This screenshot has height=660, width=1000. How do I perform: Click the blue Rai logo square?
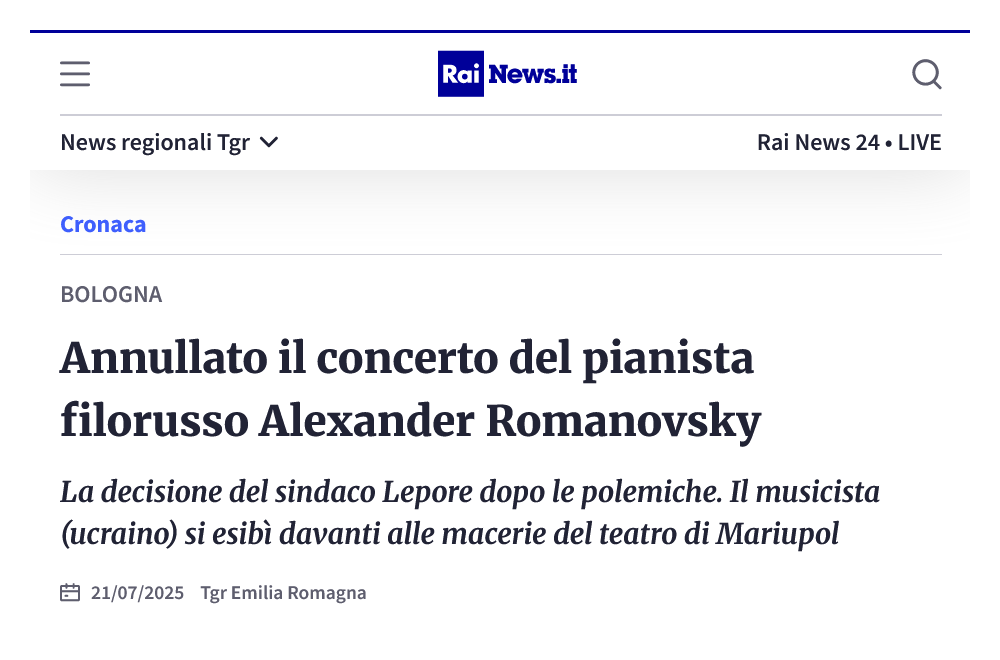click(460, 74)
